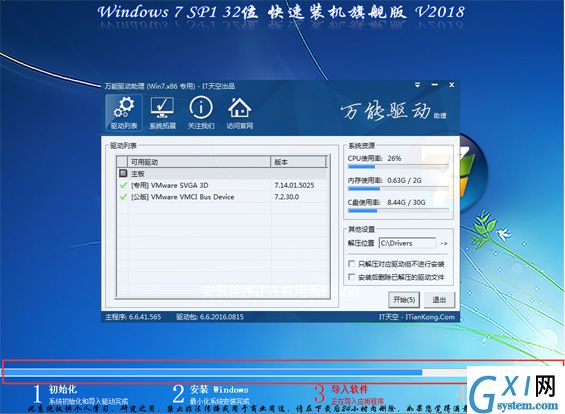
Task: Click the 万能驱动 logo text
Action: pos(386,111)
